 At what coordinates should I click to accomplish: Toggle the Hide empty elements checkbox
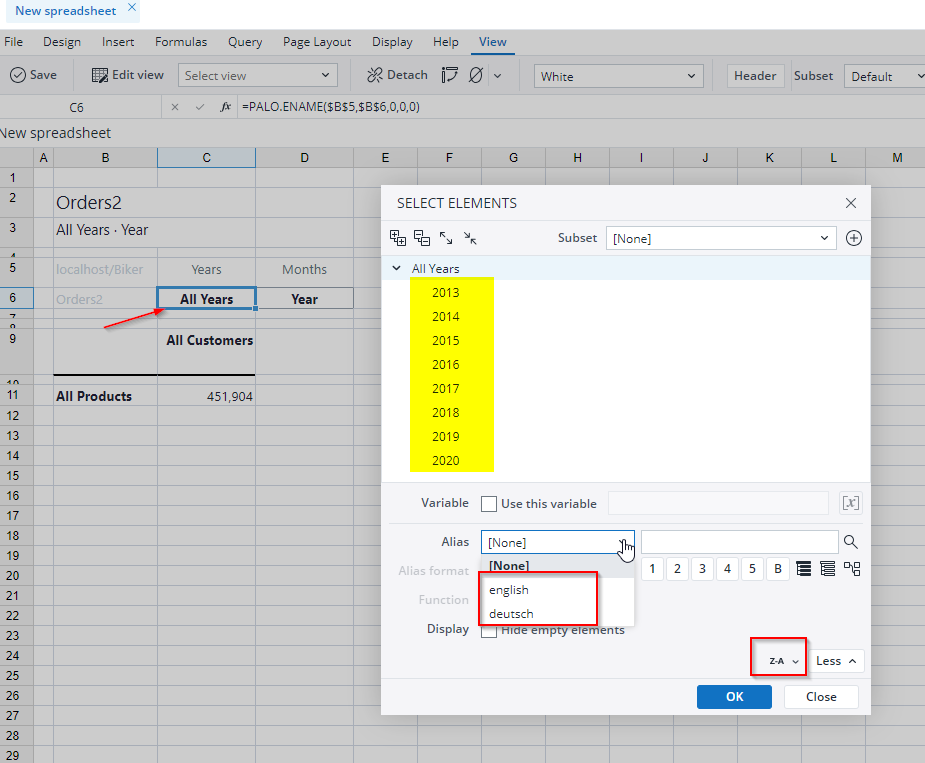tap(489, 631)
